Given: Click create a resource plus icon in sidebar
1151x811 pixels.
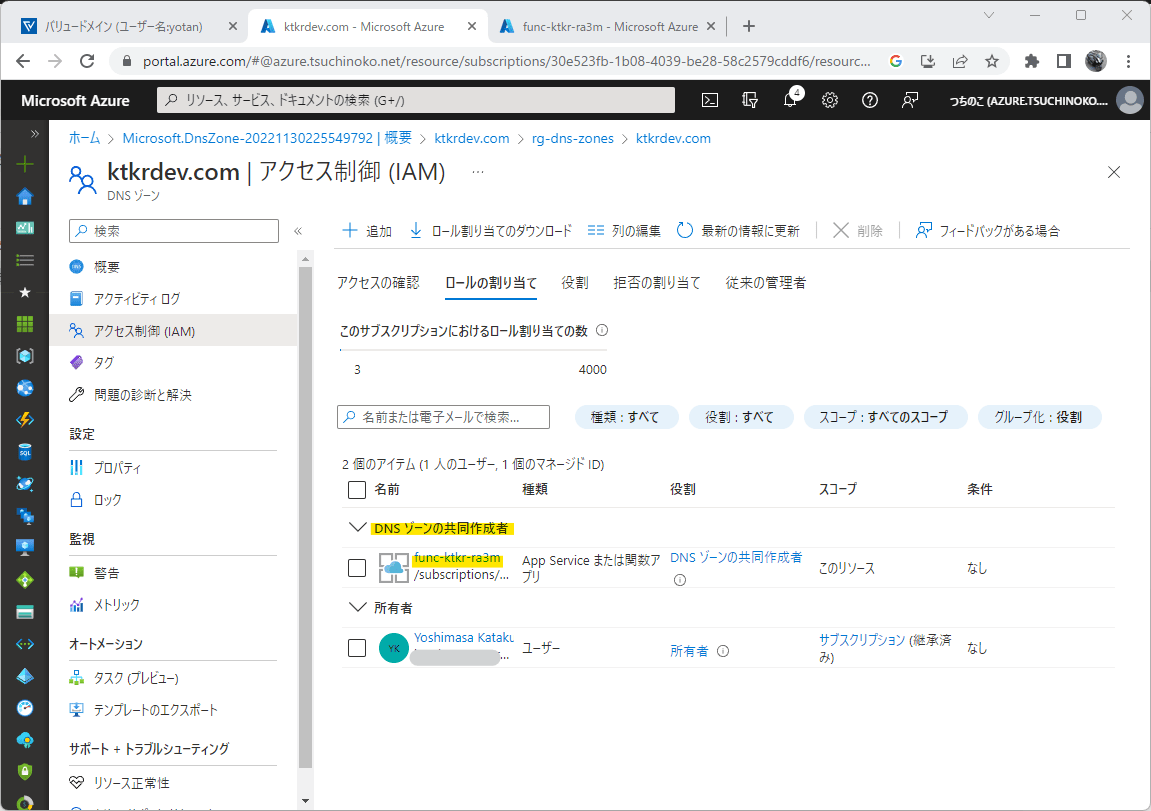Looking at the screenshot, I should [25, 164].
